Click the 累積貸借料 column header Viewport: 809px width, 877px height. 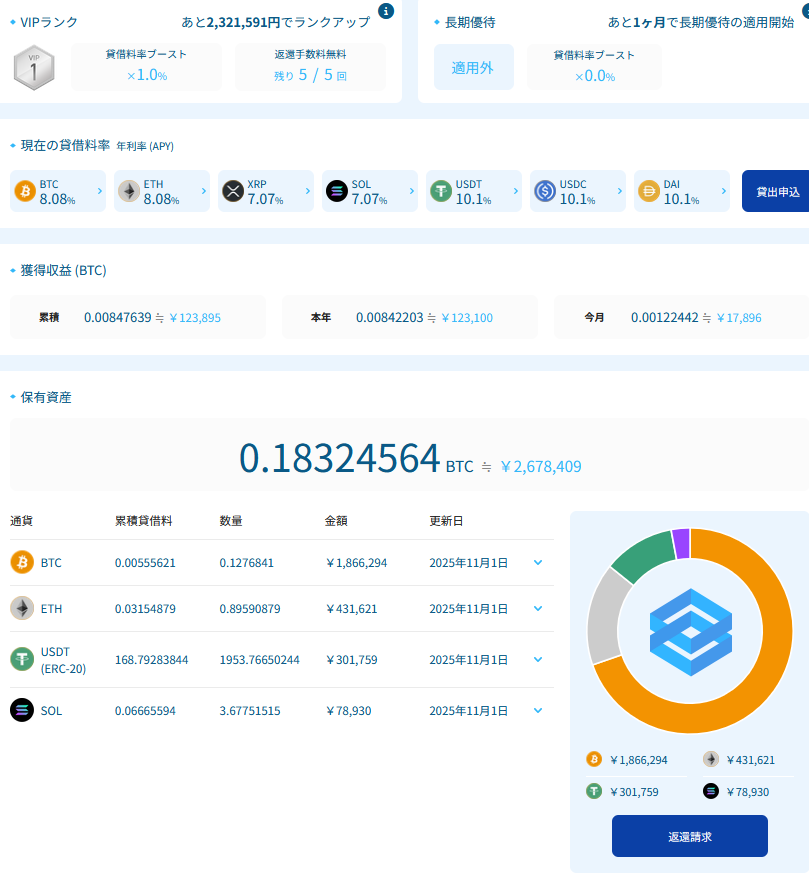[143, 521]
